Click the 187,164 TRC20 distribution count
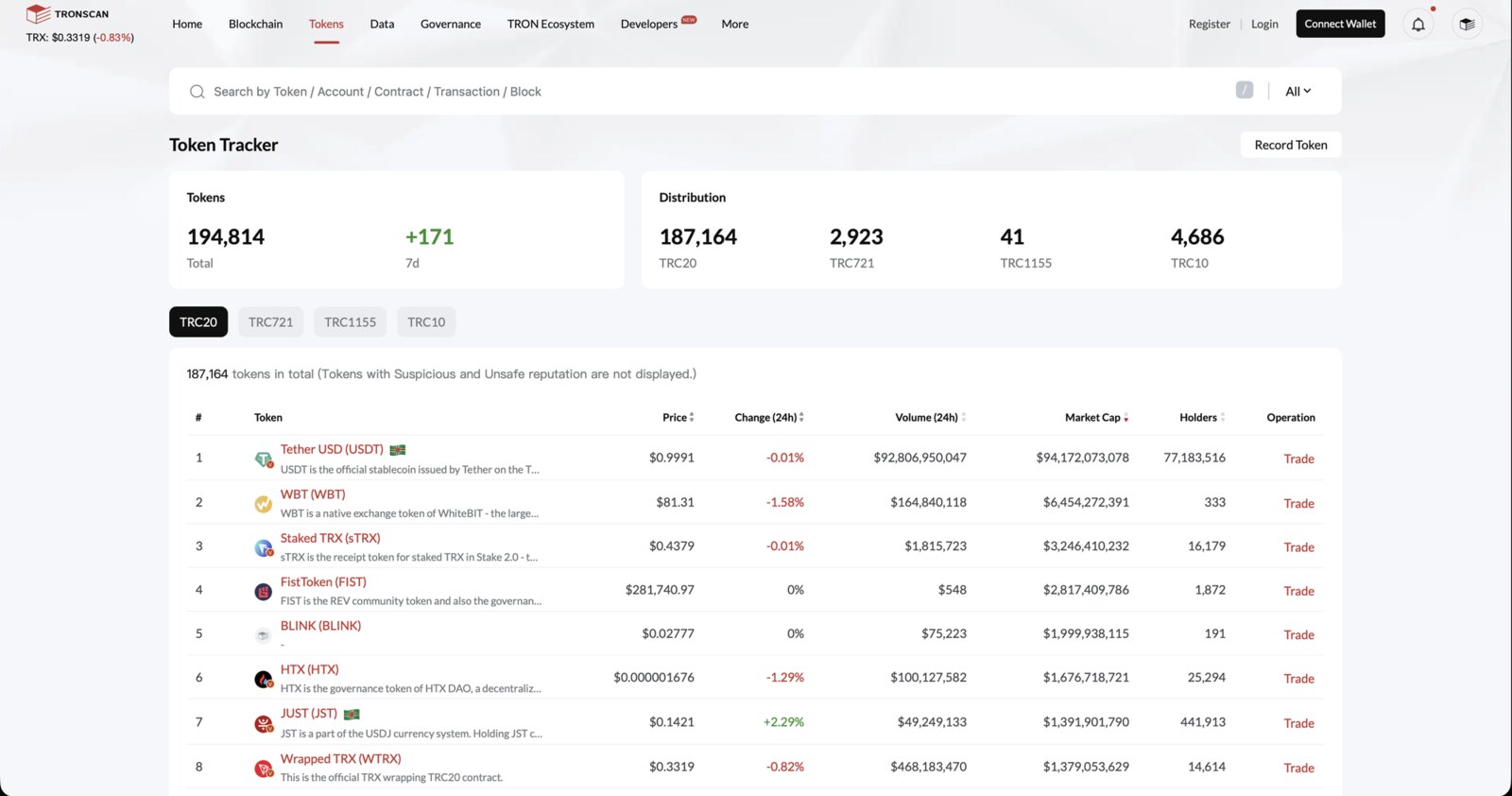This screenshot has width=1512, height=796. [x=697, y=236]
